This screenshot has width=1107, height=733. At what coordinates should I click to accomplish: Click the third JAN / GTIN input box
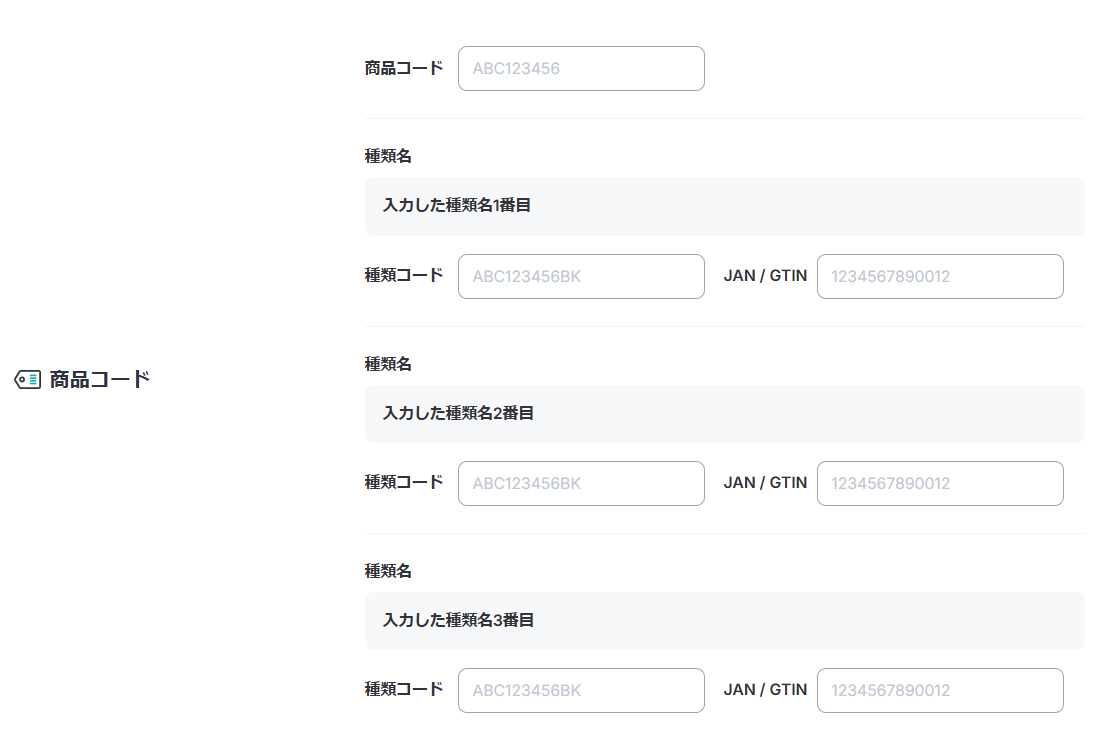[939, 690]
